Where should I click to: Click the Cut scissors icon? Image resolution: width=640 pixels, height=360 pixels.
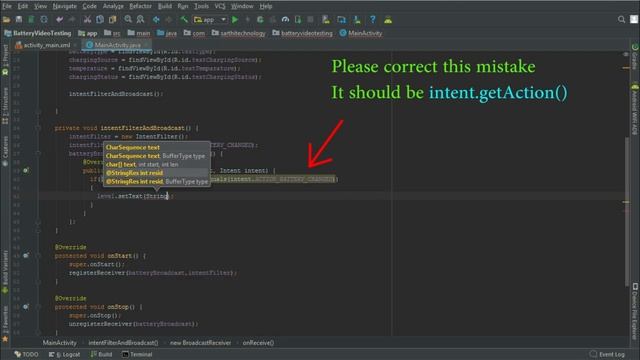(87, 20)
